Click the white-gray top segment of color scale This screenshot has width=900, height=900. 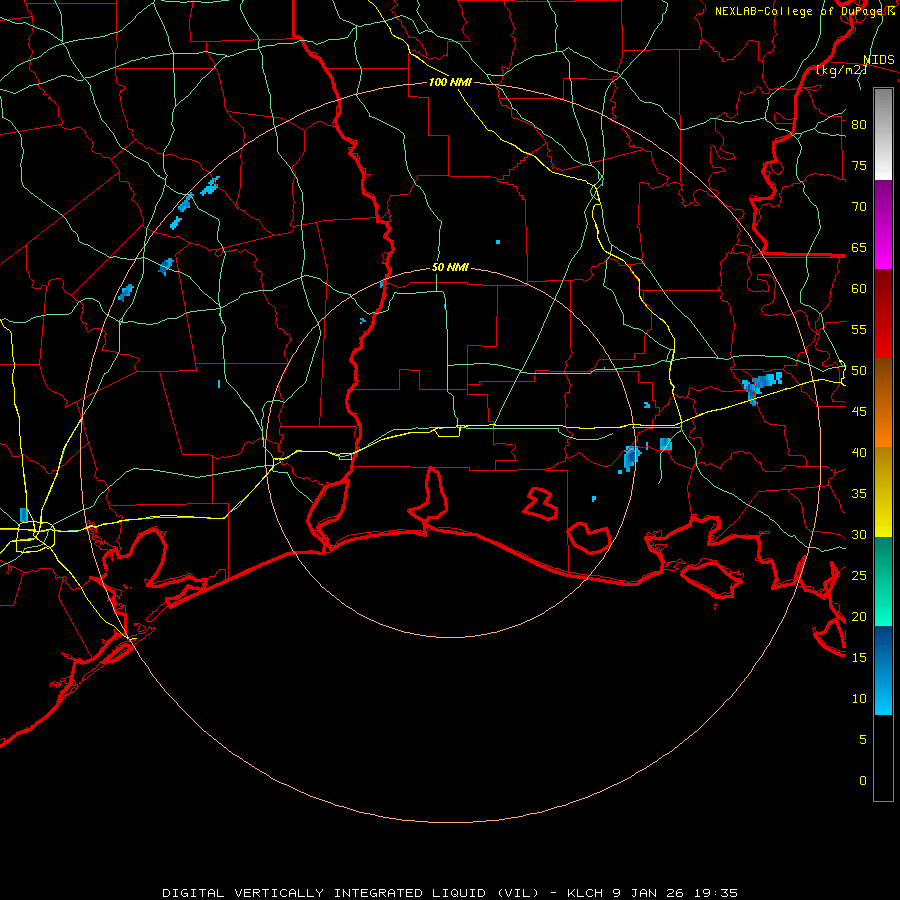pyautogui.click(x=883, y=134)
